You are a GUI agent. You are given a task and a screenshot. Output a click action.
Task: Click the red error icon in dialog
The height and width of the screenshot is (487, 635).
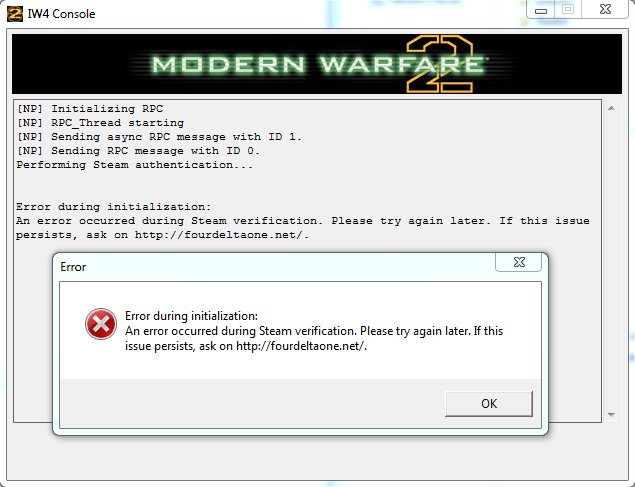101,324
